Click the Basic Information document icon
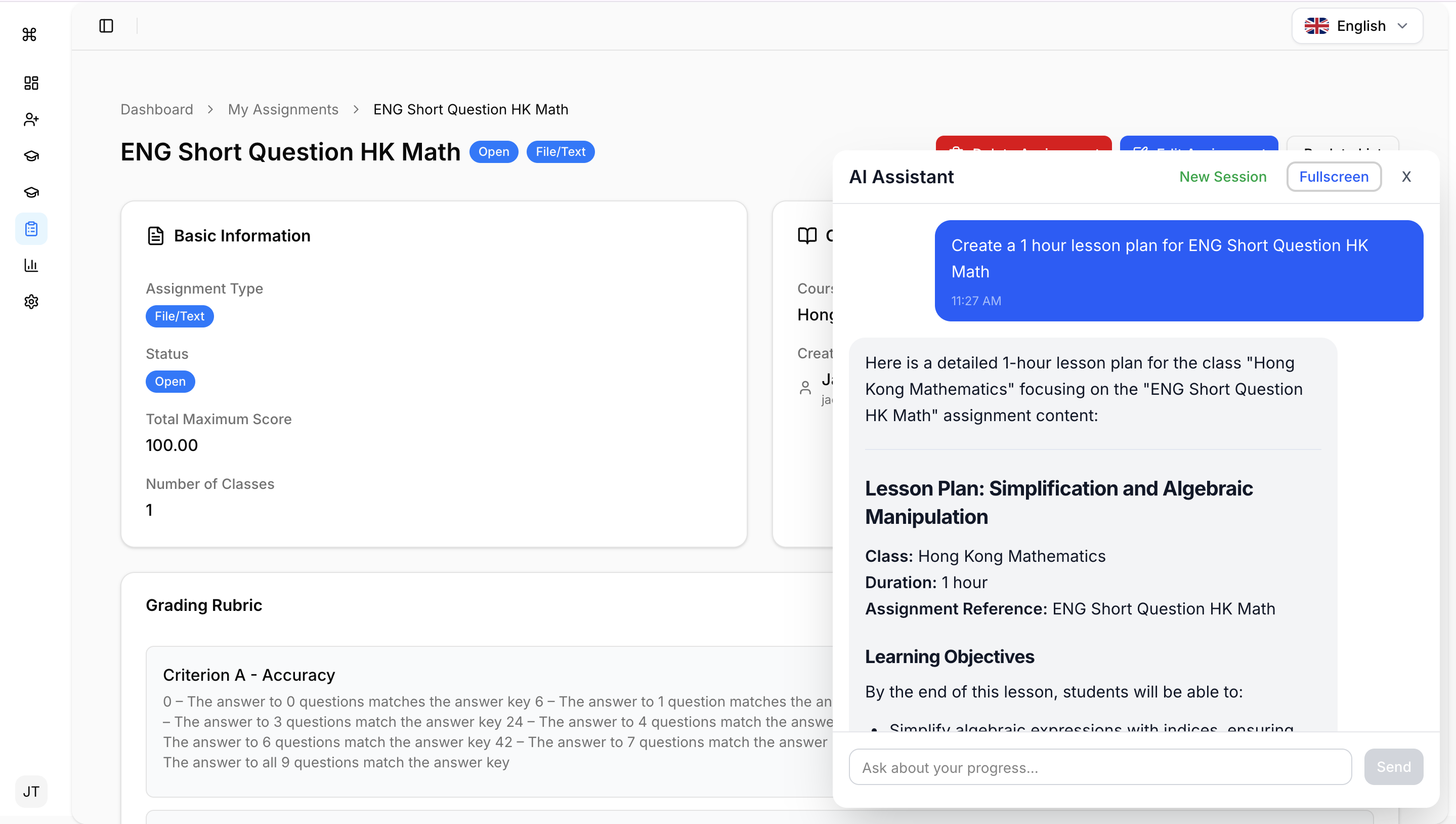Screen dimensions: 1456x824 [x=155, y=235]
